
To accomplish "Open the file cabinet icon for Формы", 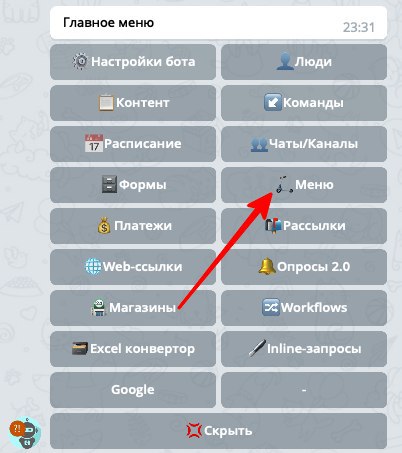I will (x=109, y=184).
